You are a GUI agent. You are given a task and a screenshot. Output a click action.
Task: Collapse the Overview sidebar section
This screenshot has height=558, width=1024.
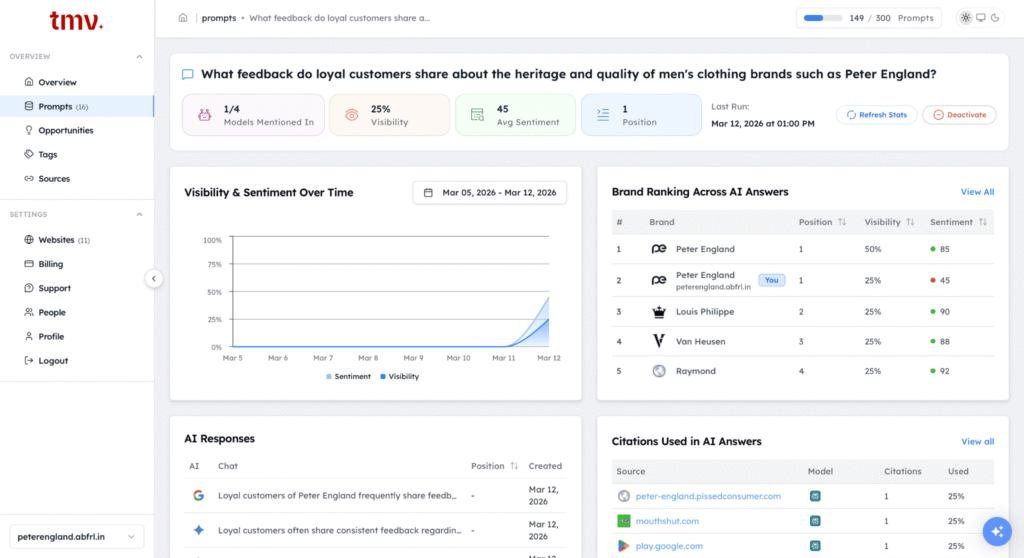point(139,57)
